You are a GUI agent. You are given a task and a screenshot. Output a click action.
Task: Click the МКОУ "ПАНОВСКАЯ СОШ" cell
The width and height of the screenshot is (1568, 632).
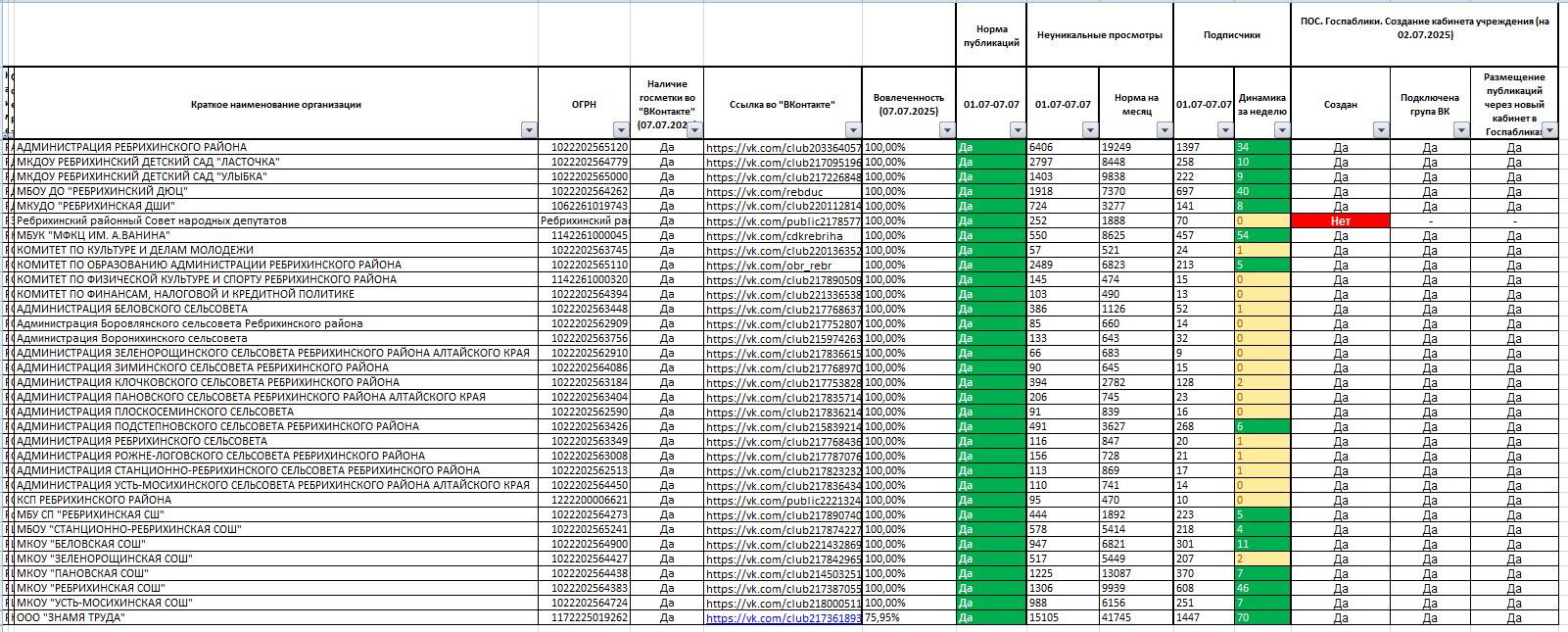click(x=276, y=574)
